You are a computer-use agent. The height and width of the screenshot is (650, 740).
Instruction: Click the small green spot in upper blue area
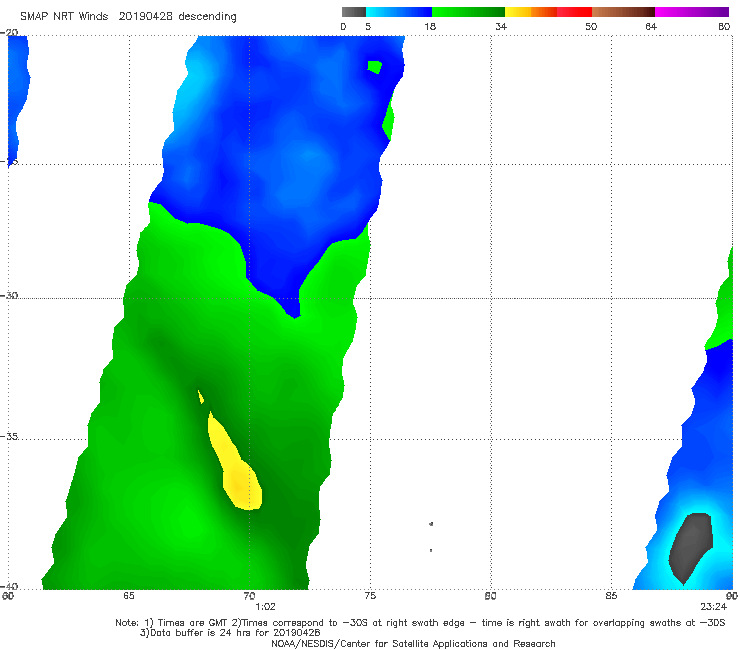coord(375,67)
